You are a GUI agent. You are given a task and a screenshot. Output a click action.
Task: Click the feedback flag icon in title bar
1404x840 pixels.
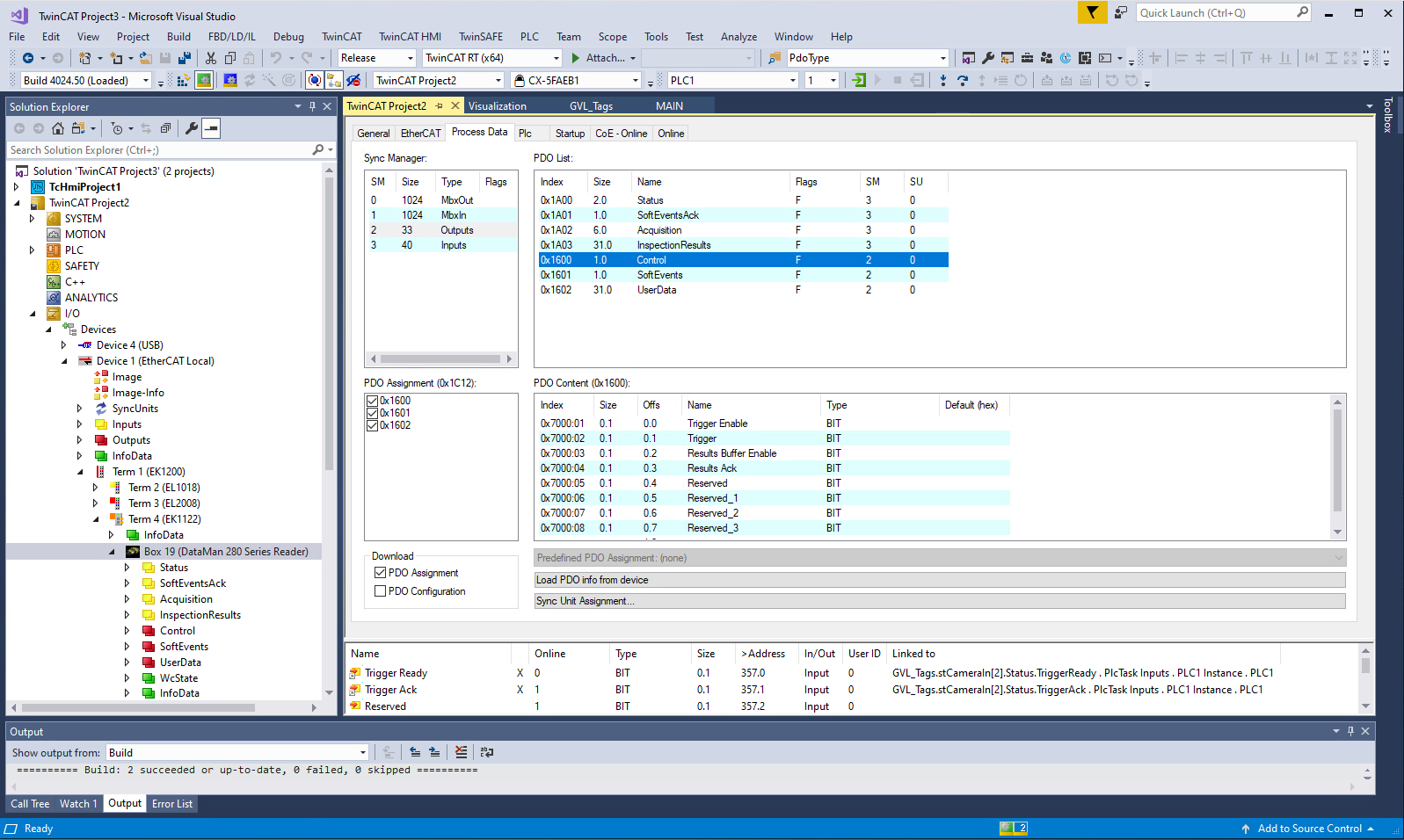click(x=1092, y=12)
